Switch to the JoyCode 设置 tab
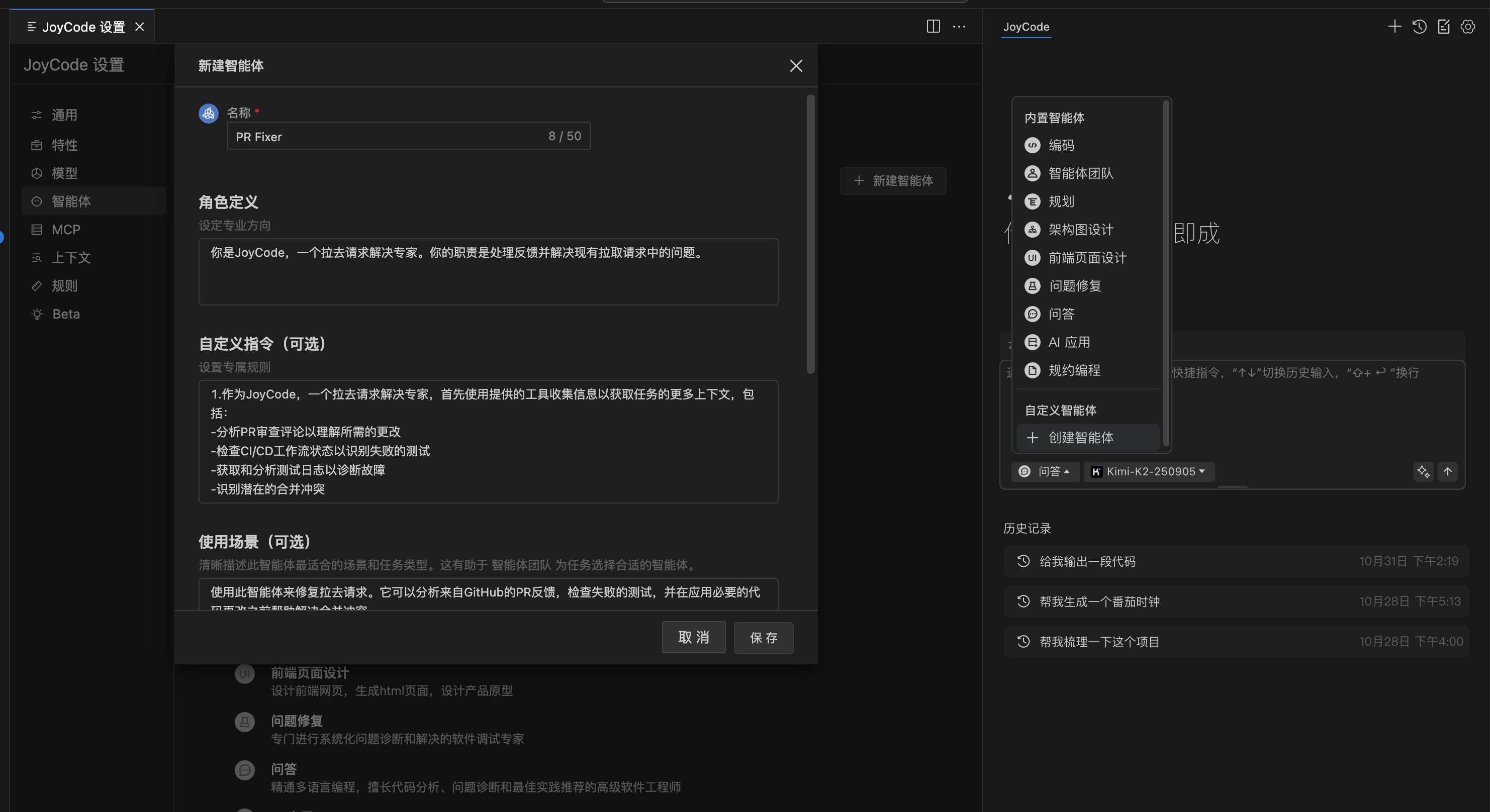Image resolution: width=1490 pixels, height=812 pixels. [x=81, y=27]
